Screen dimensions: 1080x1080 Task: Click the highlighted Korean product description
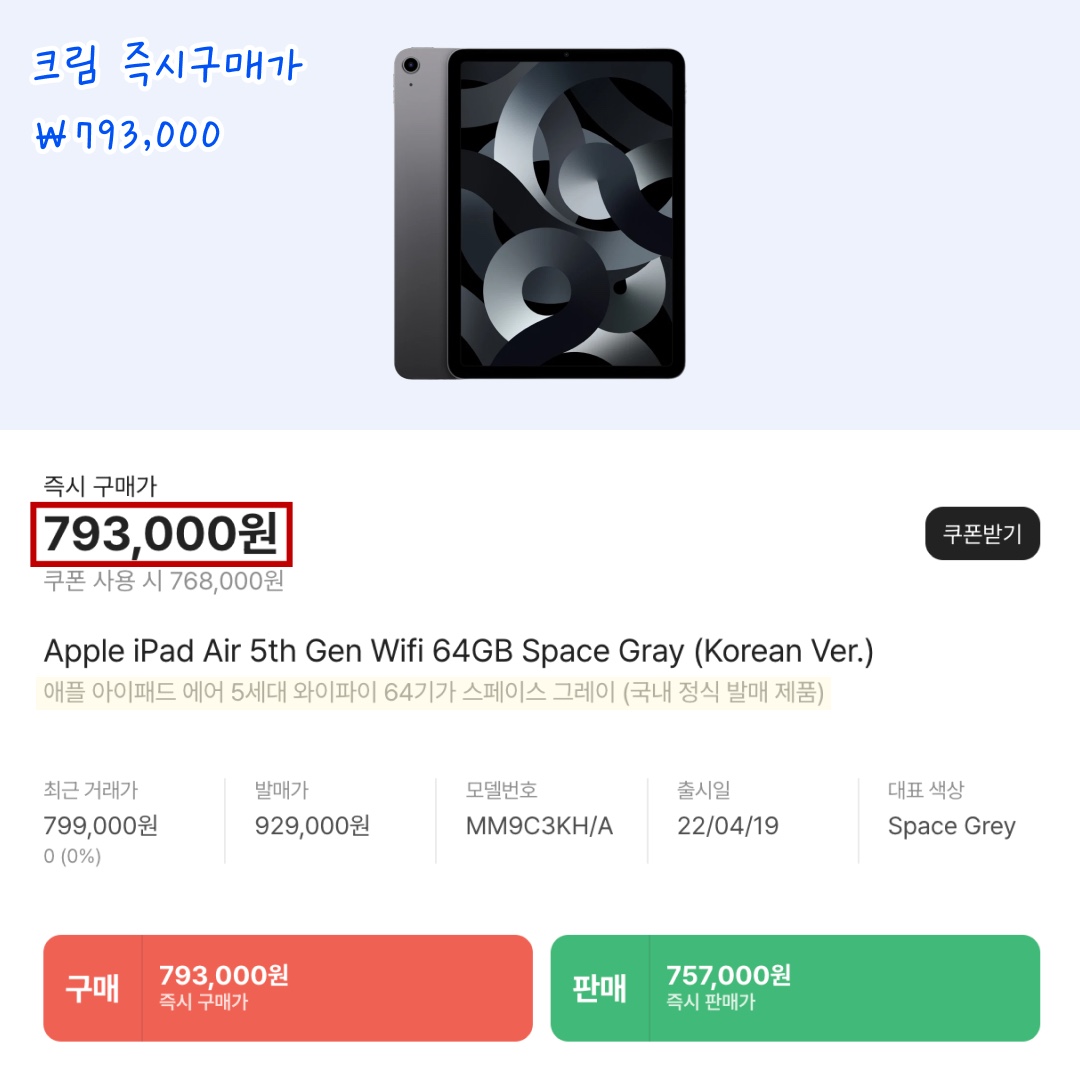tap(434, 693)
